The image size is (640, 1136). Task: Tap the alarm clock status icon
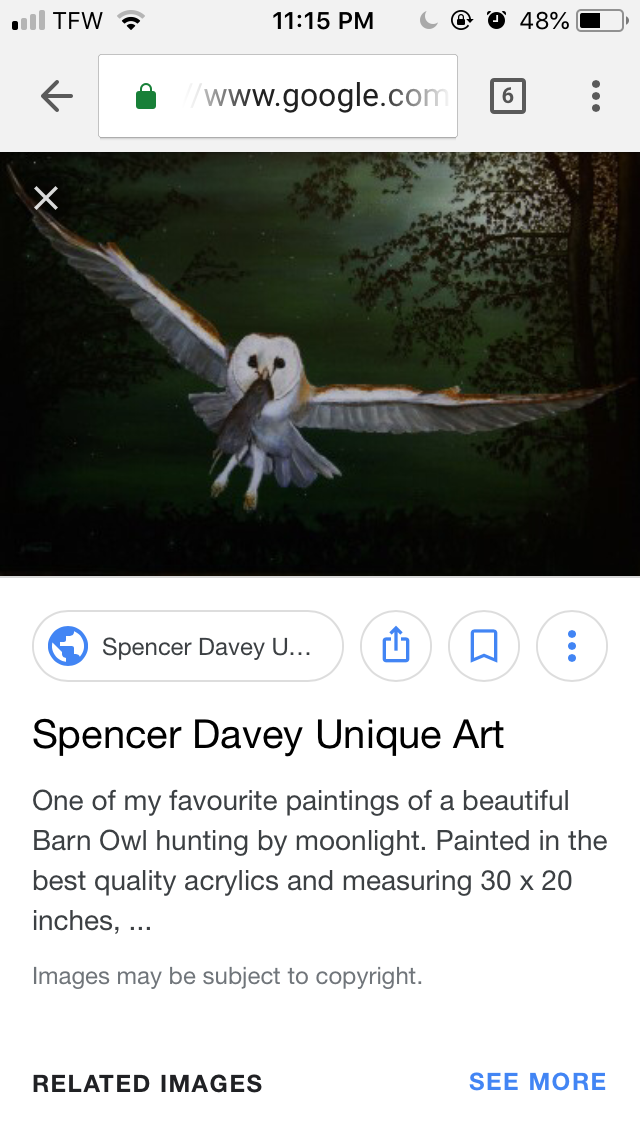496,21
